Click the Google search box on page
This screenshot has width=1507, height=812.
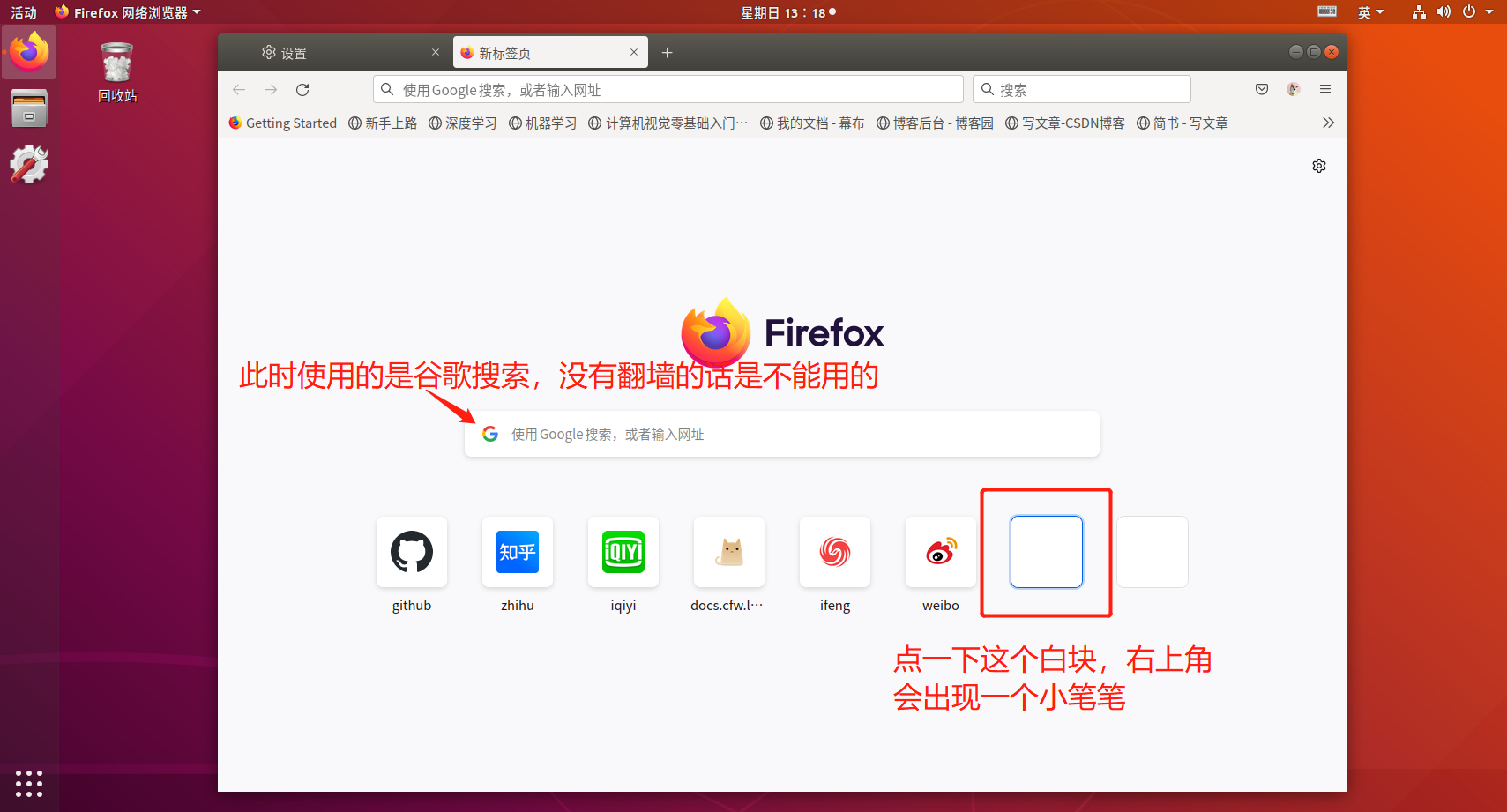click(781, 434)
